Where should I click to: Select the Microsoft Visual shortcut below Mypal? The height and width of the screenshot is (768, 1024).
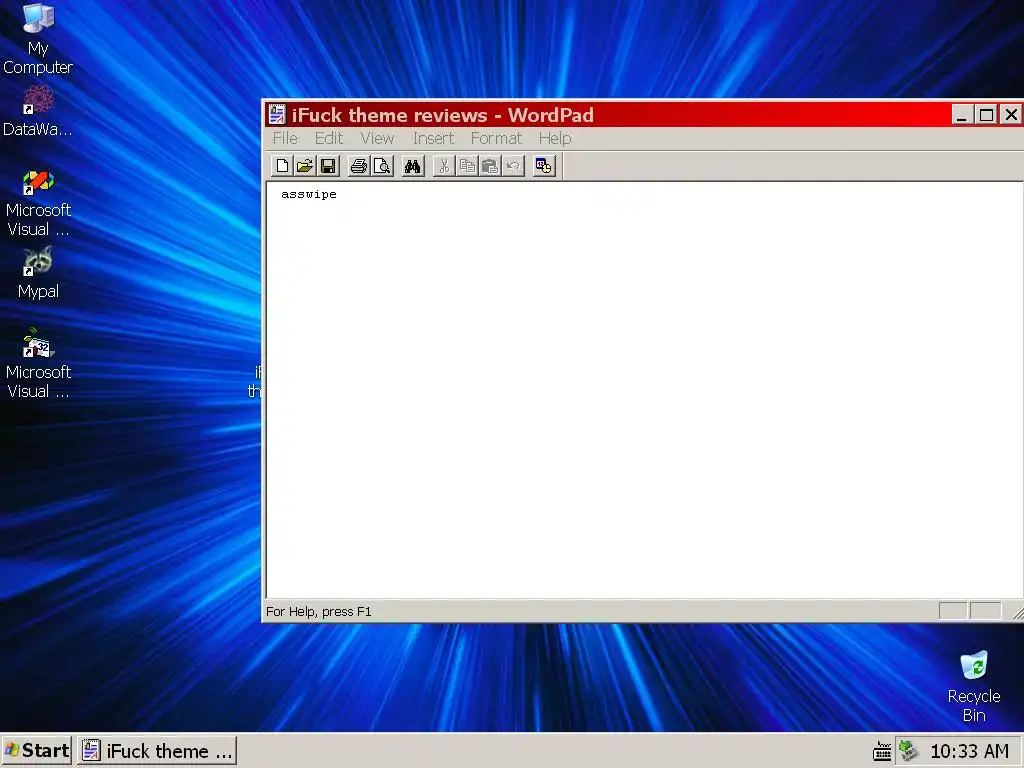[38, 363]
